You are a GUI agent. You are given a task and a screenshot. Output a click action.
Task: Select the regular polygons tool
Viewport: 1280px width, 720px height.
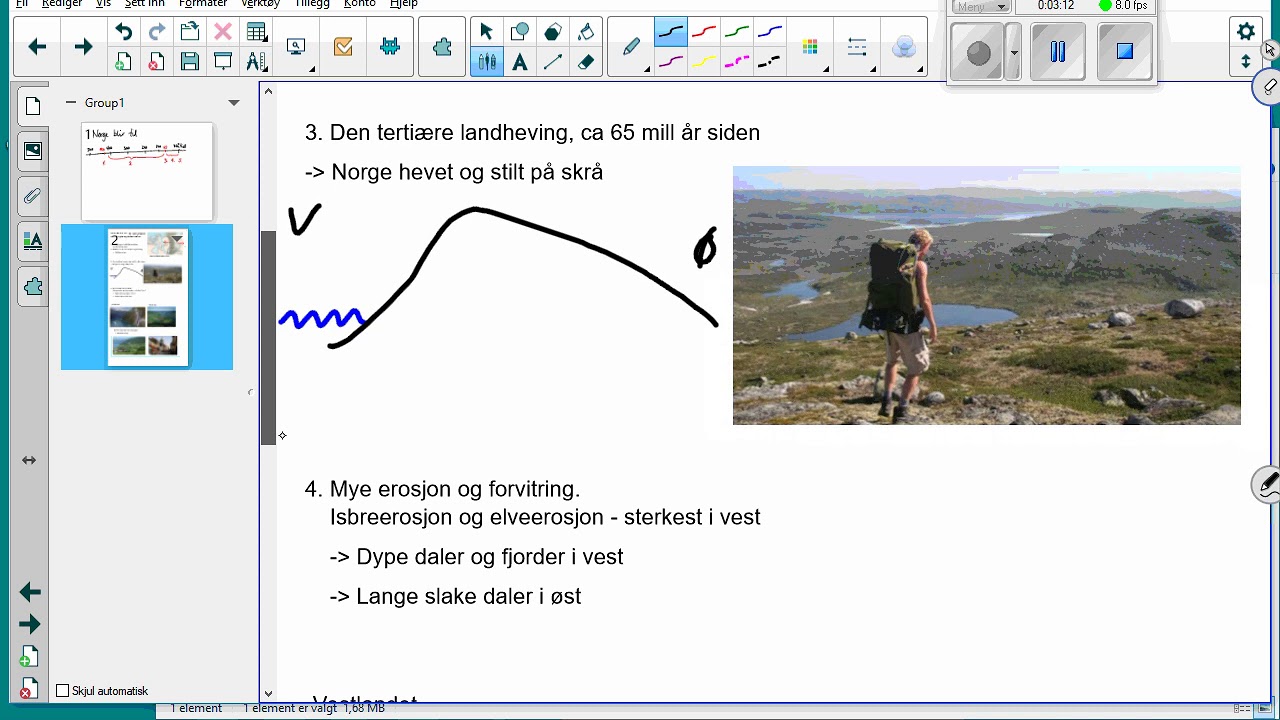pos(552,32)
